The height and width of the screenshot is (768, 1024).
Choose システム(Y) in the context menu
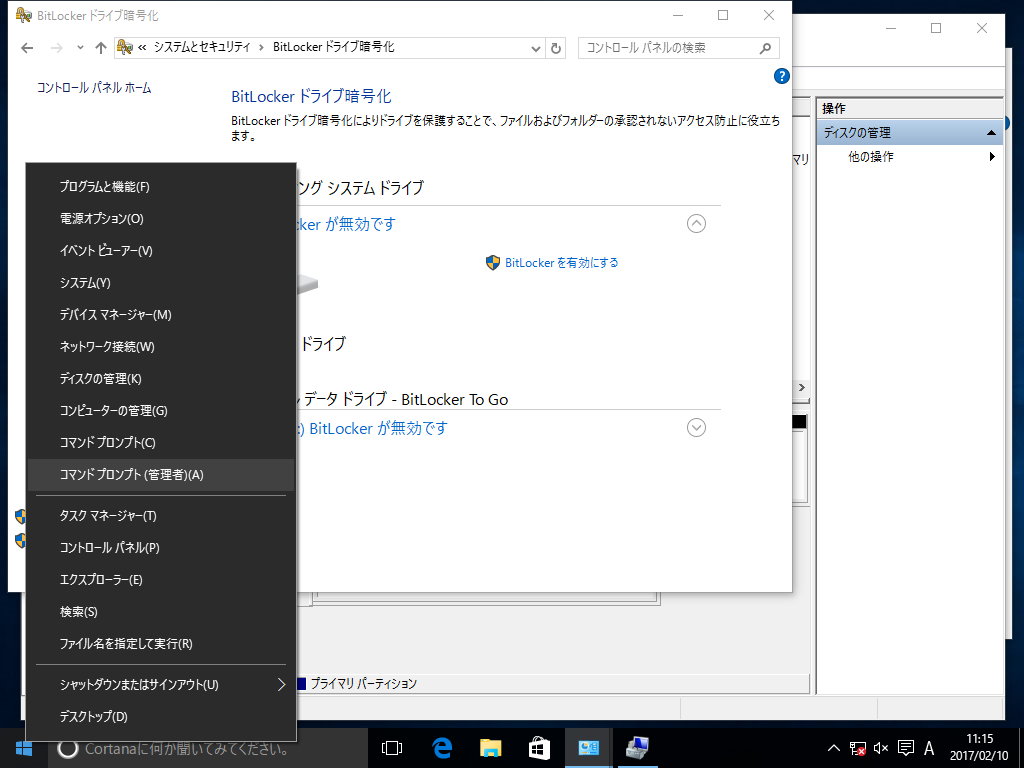[161, 283]
